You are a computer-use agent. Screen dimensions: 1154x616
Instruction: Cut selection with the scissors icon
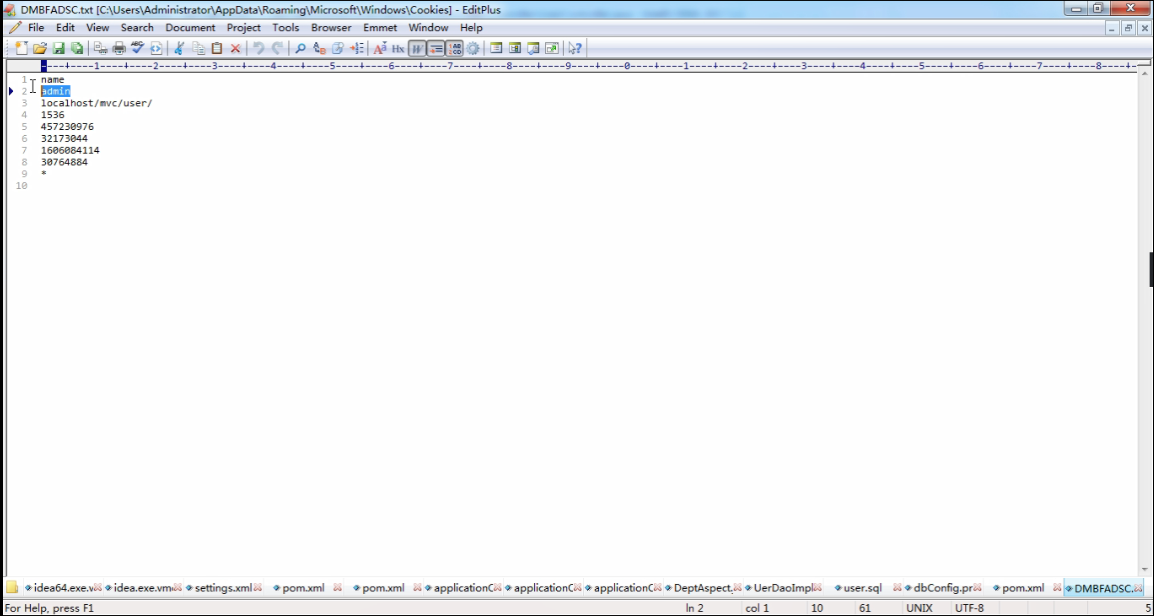[x=179, y=49]
